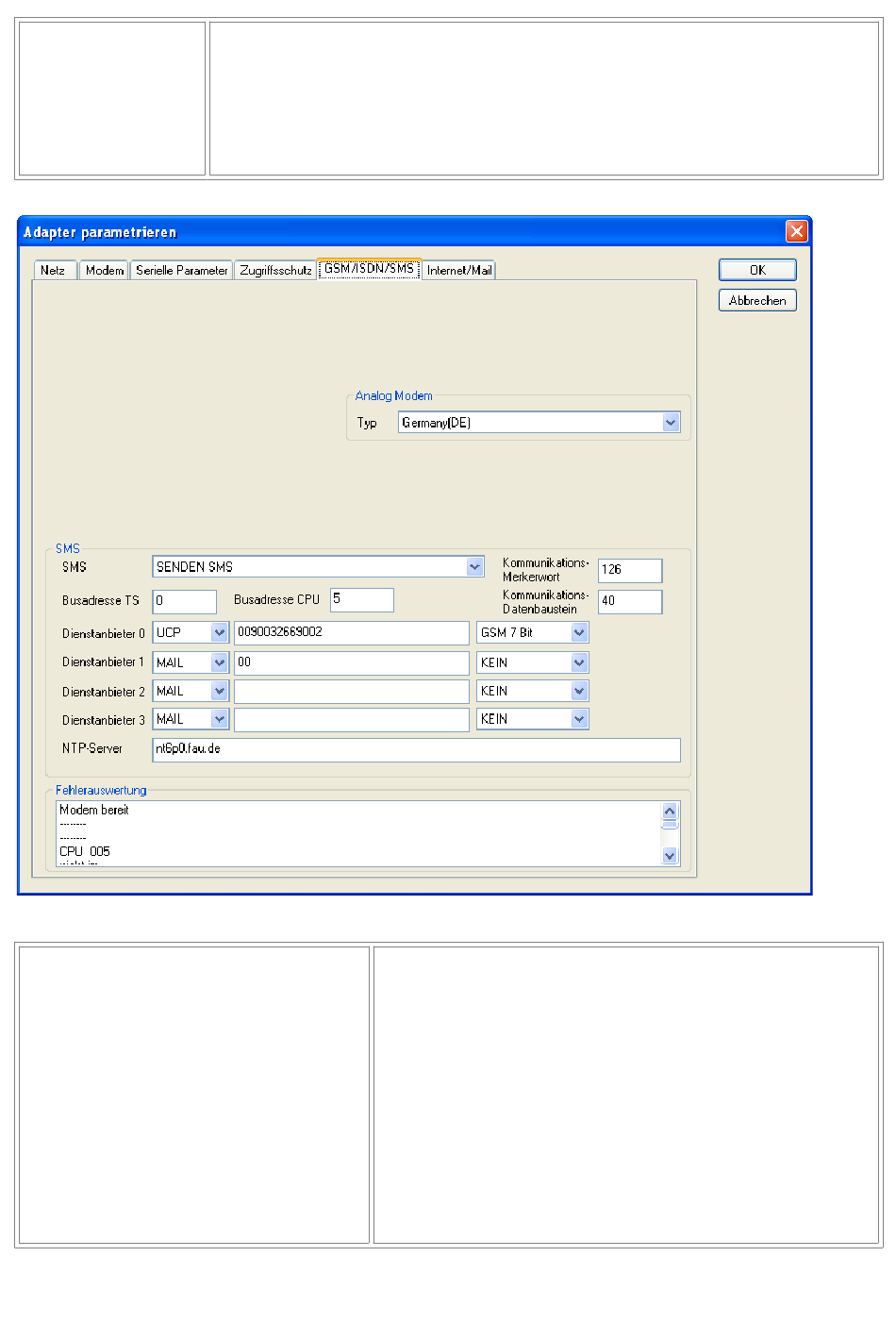This screenshot has height=1340, width=896.
Task: Confirm settings with the OK button
Action: [x=757, y=270]
